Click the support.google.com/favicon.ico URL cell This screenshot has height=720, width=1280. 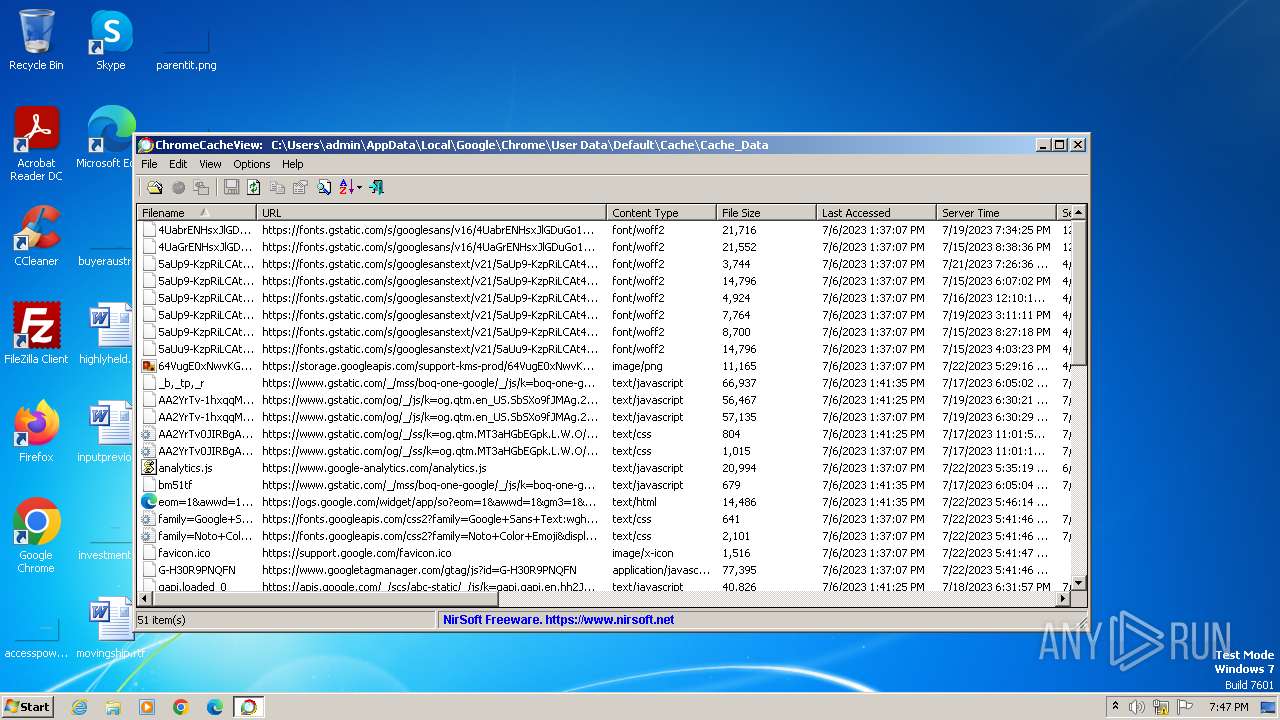pyautogui.click(x=356, y=553)
